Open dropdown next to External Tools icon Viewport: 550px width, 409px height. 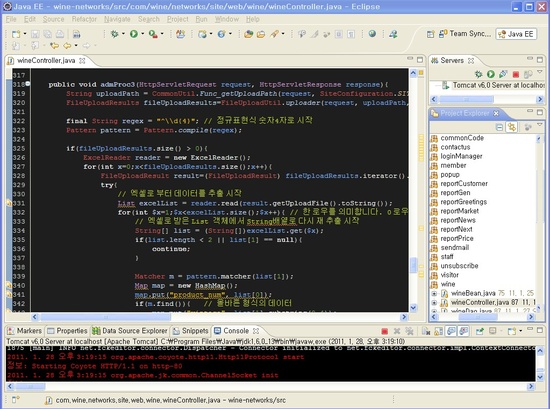coord(162,34)
